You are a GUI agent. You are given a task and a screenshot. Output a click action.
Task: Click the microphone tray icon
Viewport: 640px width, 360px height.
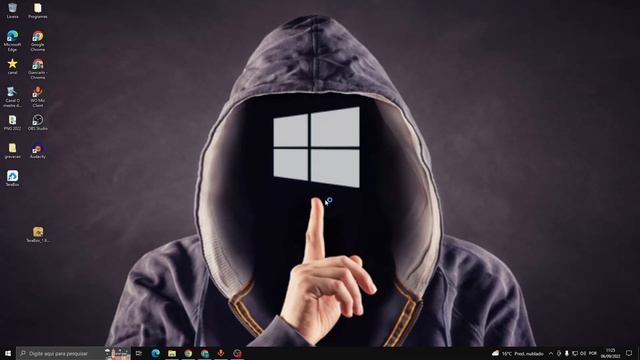pos(567,353)
